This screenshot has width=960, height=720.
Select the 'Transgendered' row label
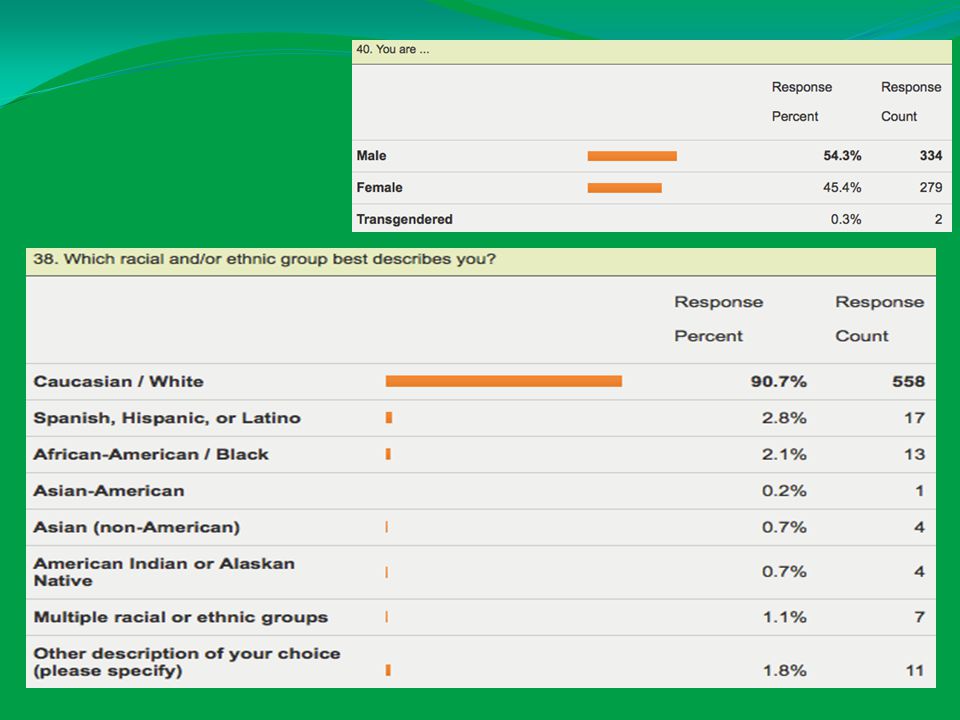(404, 219)
